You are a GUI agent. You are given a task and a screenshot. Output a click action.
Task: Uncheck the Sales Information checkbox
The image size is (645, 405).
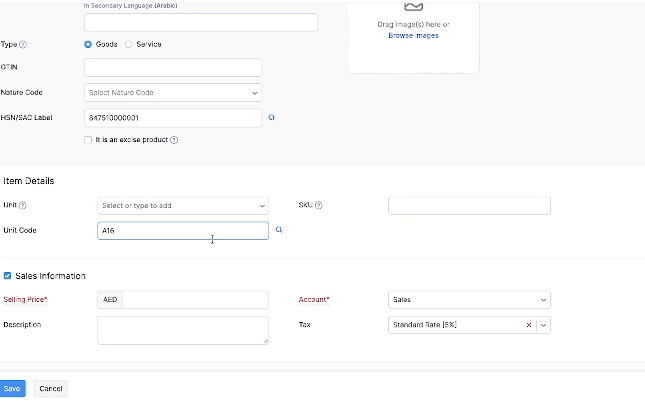pyautogui.click(x=7, y=275)
